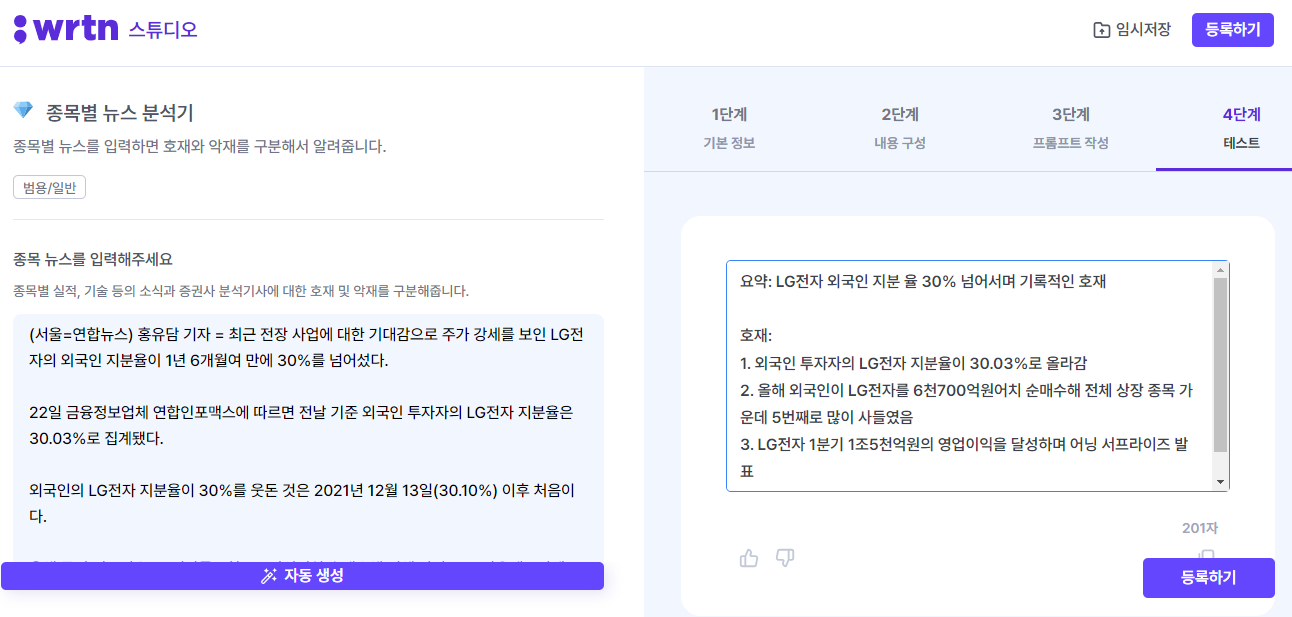Click the 종목 뉴스를 입력해주세요 label

tap(93, 259)
